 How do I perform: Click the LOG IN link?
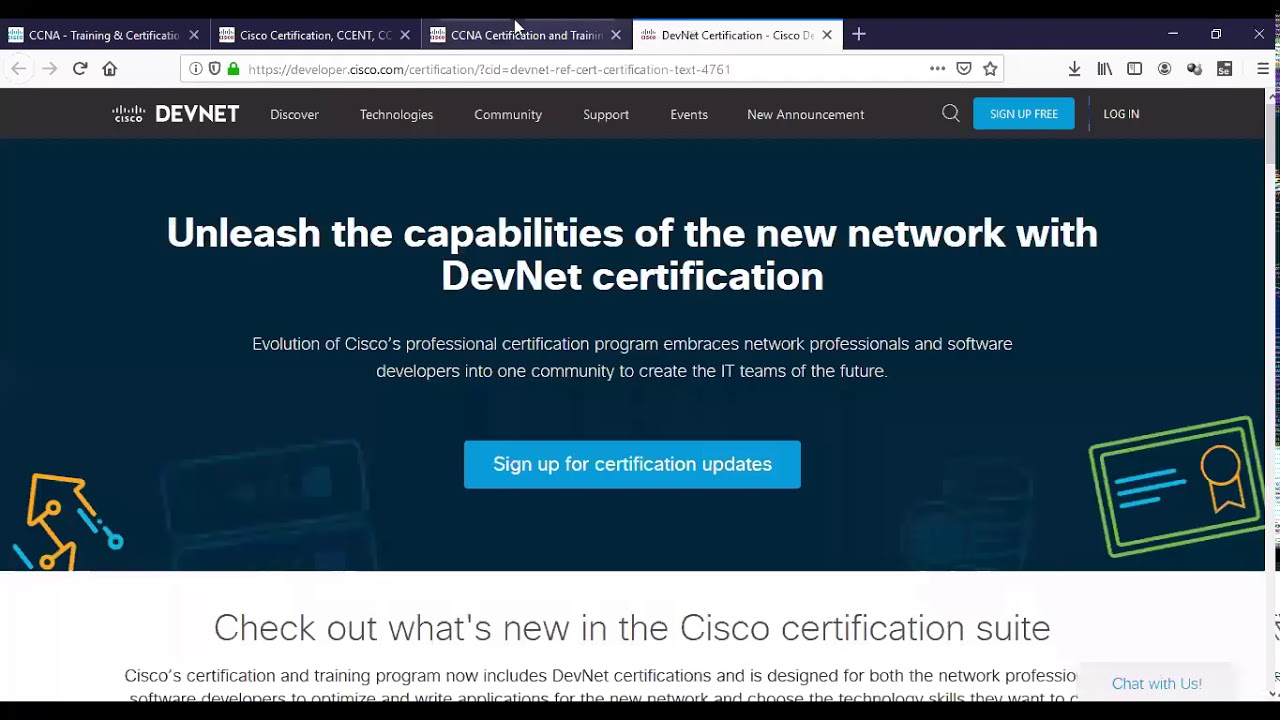(x=1121, y=114)
